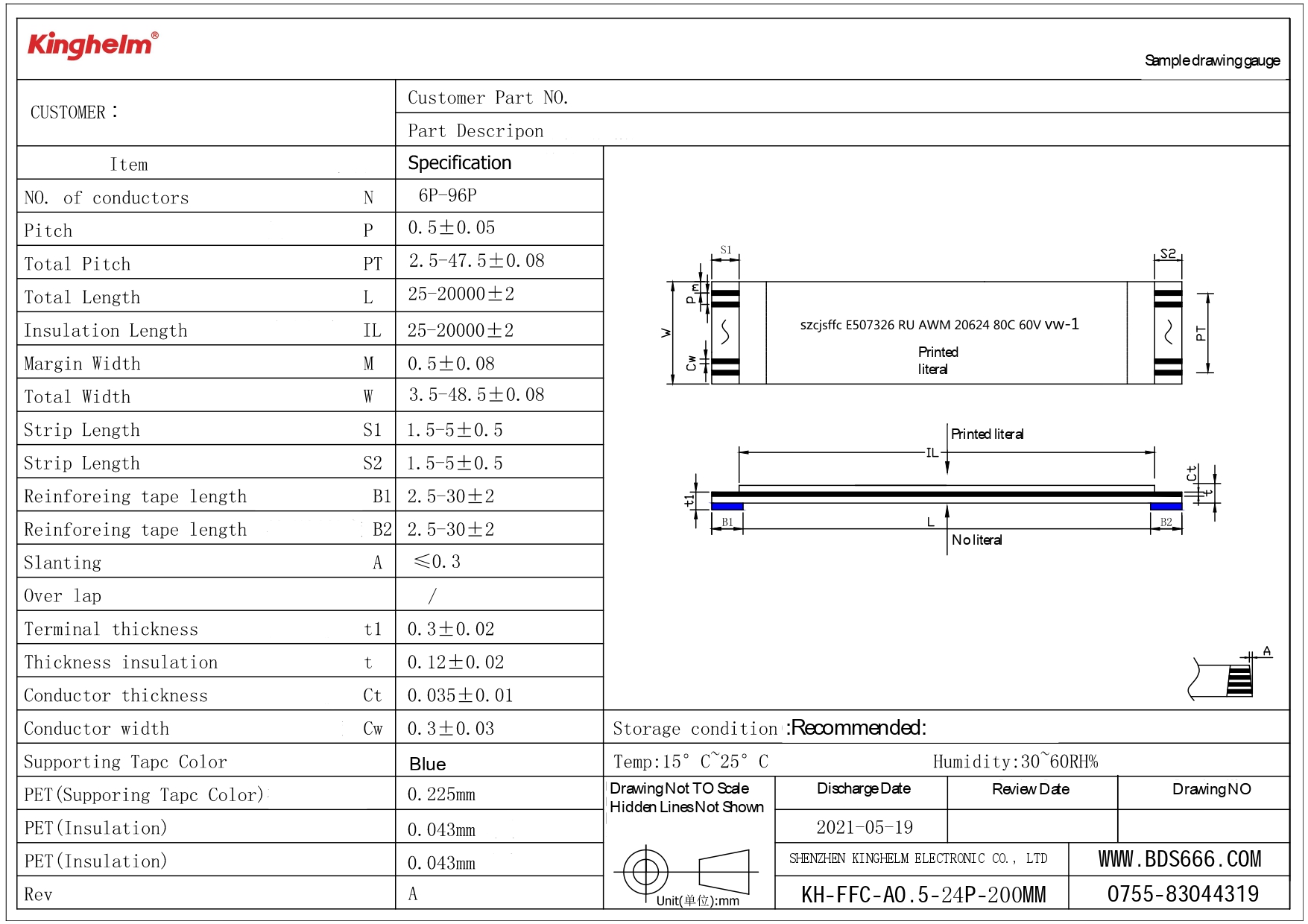
Task: Click 'Temp:15°C~25°C' text
Action: 691,762
